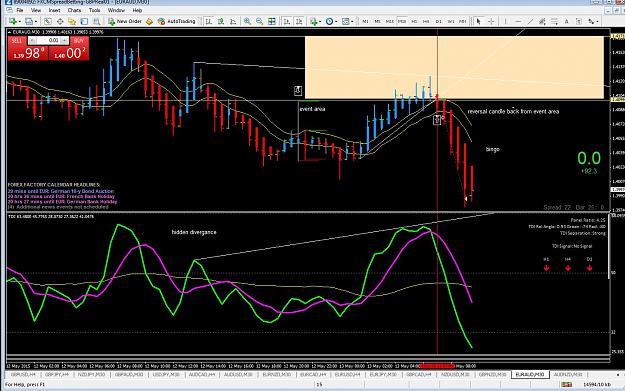Toggle Chart Shift icon
Viewport: 625px width, 391px height.
(299, 21)
